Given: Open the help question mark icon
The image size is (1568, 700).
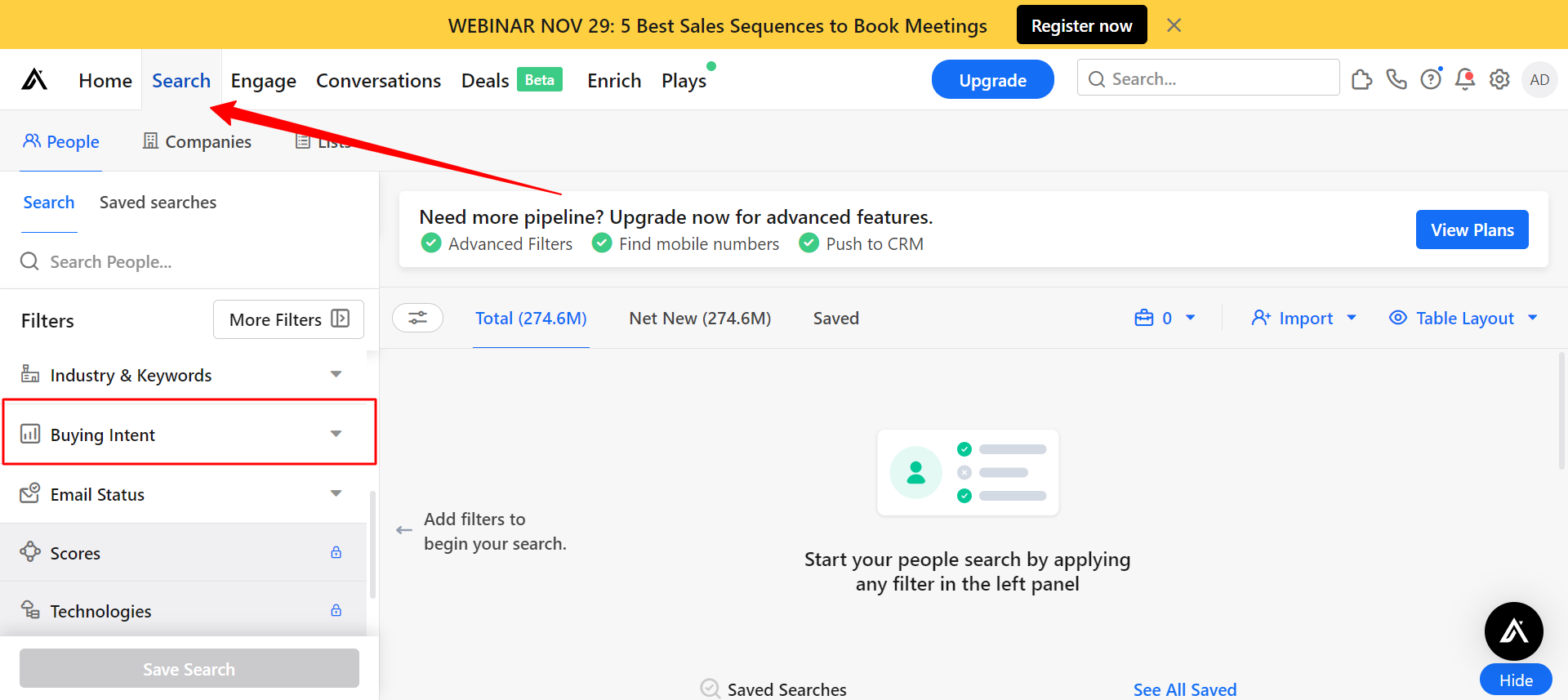Looking at the screenshot, I should (1431, 79).
